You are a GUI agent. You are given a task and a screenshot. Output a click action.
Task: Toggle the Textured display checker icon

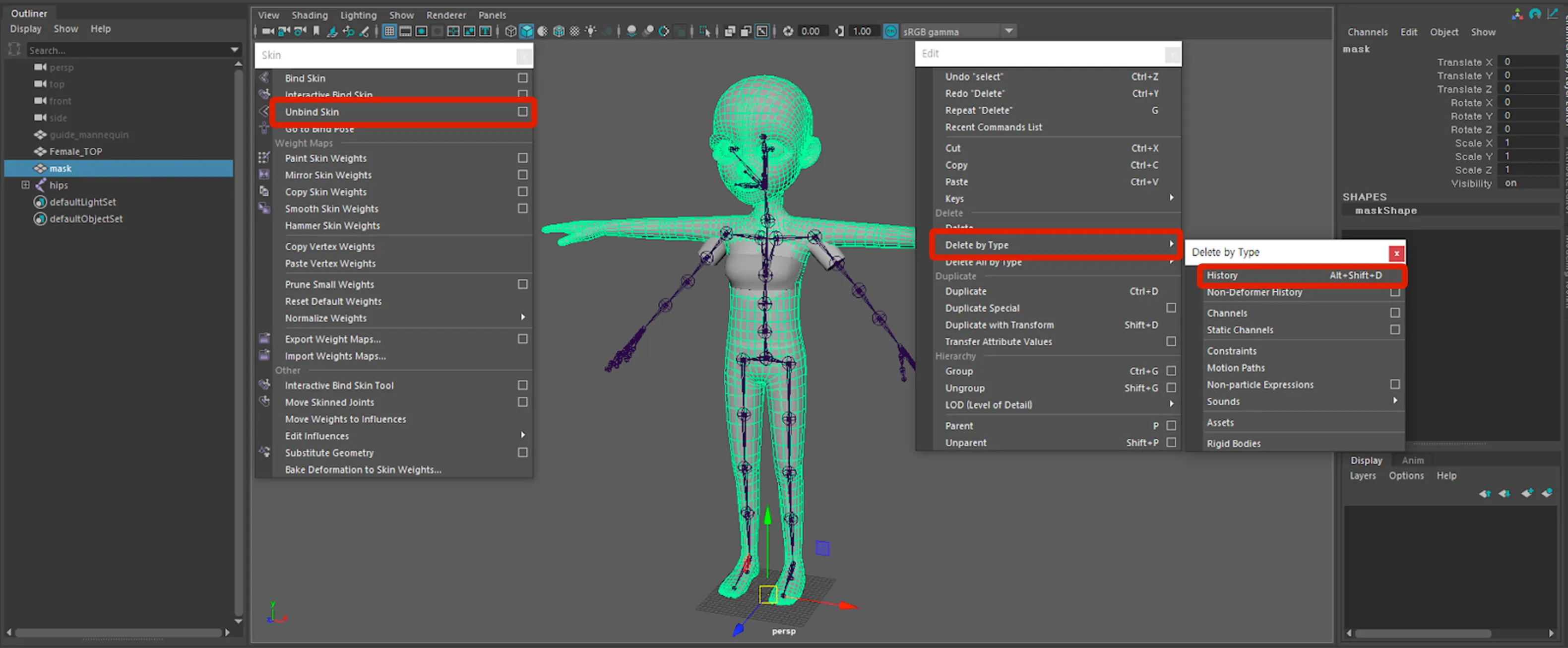tap(574, 31)
